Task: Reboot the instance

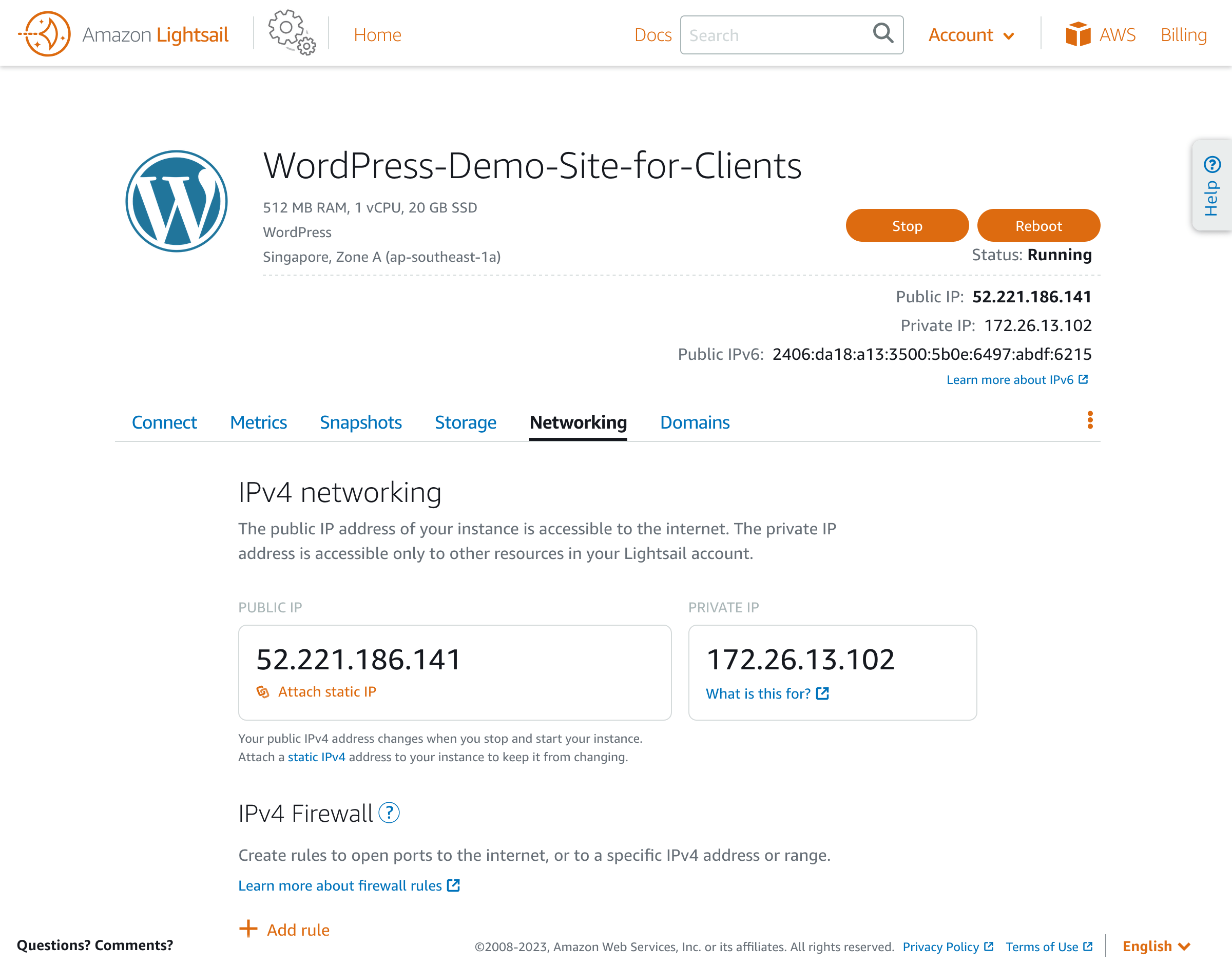Action: pyautogui.click(x=1038, y=225)
